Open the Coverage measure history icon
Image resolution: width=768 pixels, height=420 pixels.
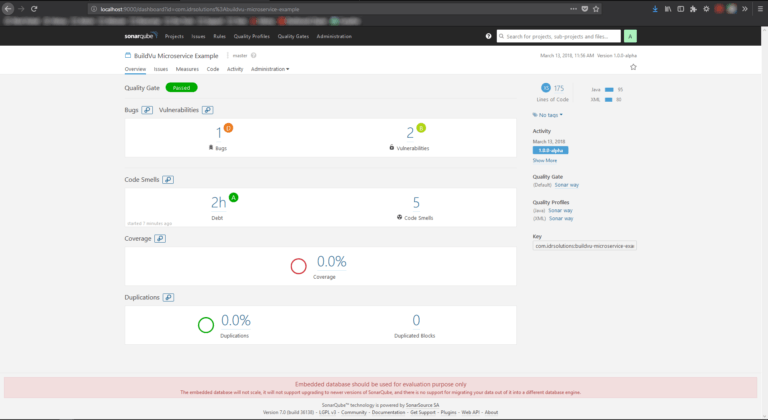click(160, 238)
